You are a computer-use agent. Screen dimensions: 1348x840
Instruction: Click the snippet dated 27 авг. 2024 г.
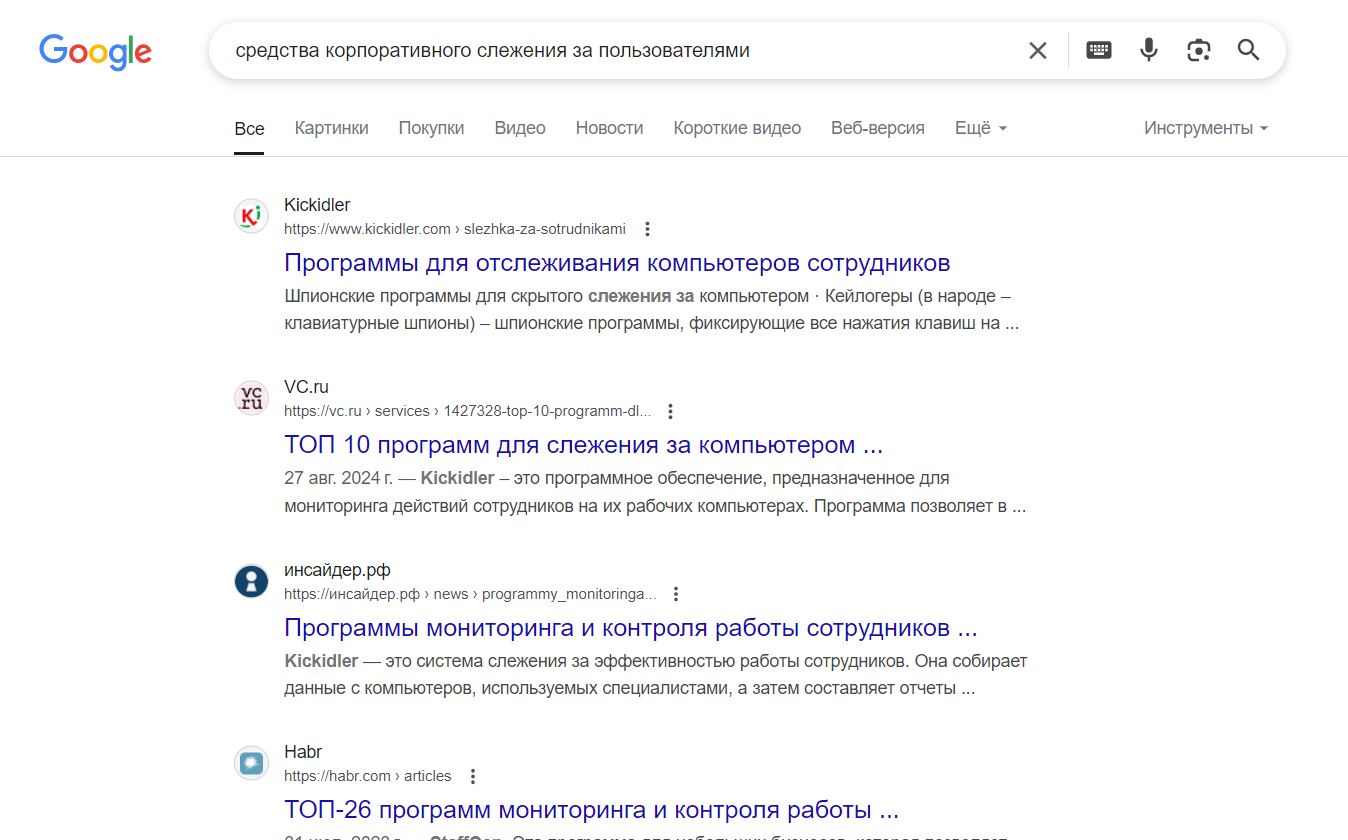tap(655, 492)
